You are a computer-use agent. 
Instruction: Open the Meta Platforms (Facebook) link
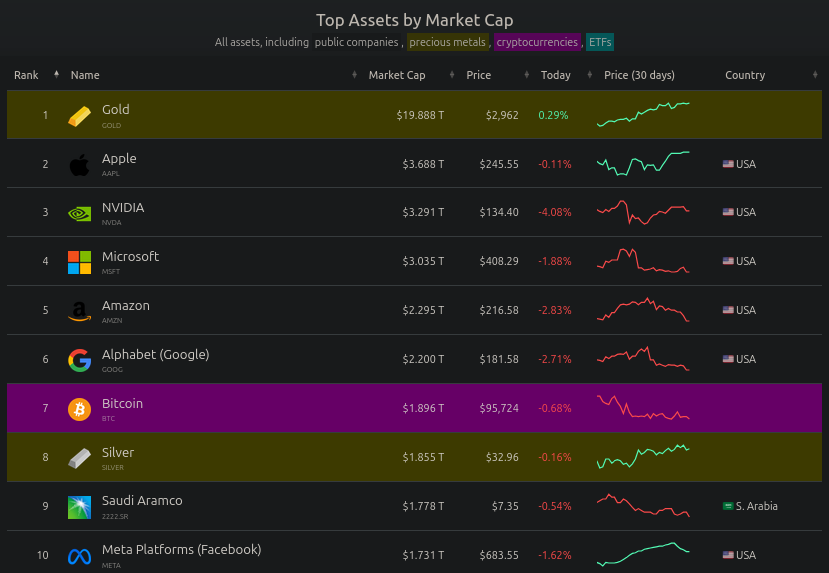pyautogui.click(x=181, y=550)
